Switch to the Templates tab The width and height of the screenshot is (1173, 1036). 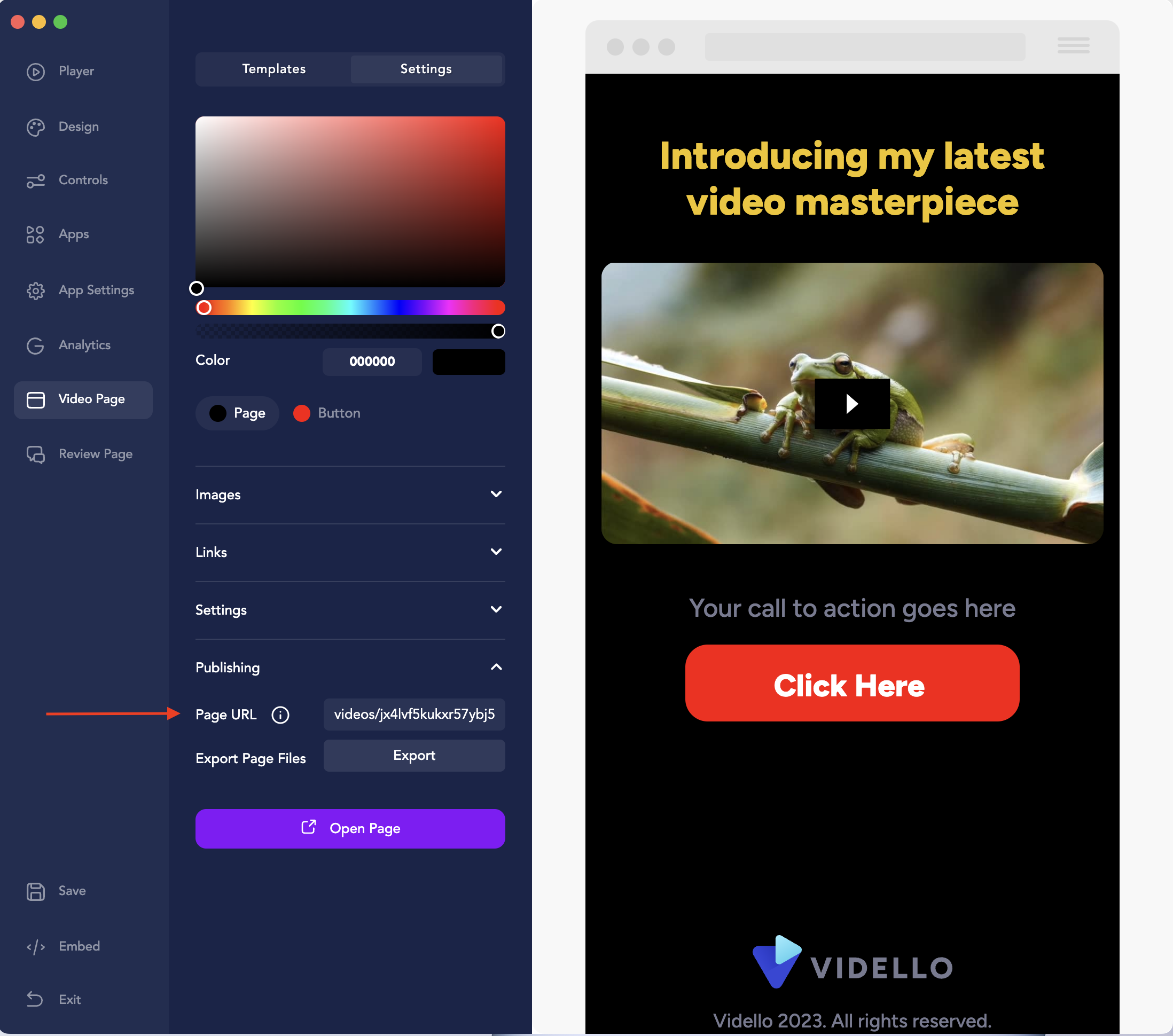(x=273, y=69)
